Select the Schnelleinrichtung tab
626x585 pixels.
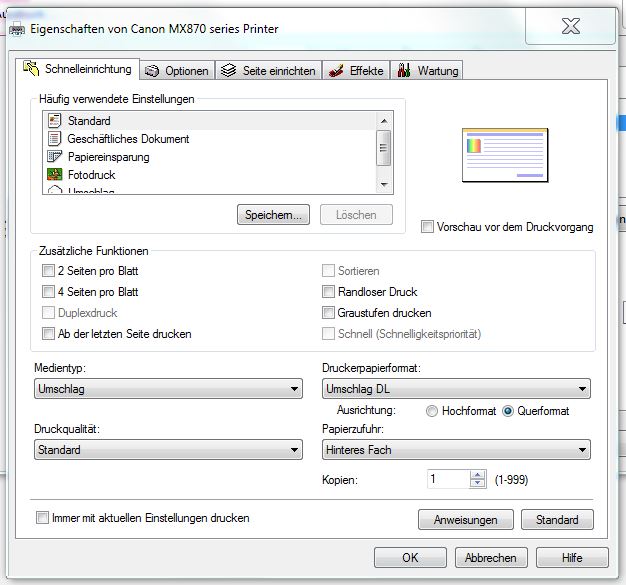77,69
